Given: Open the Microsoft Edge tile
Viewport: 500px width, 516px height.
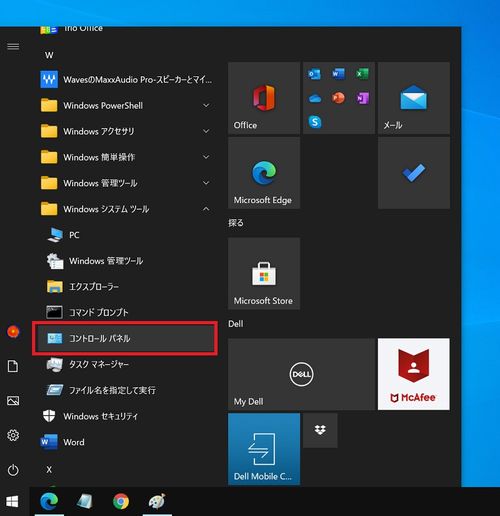Looking at the screenshot, I should 264,173.
